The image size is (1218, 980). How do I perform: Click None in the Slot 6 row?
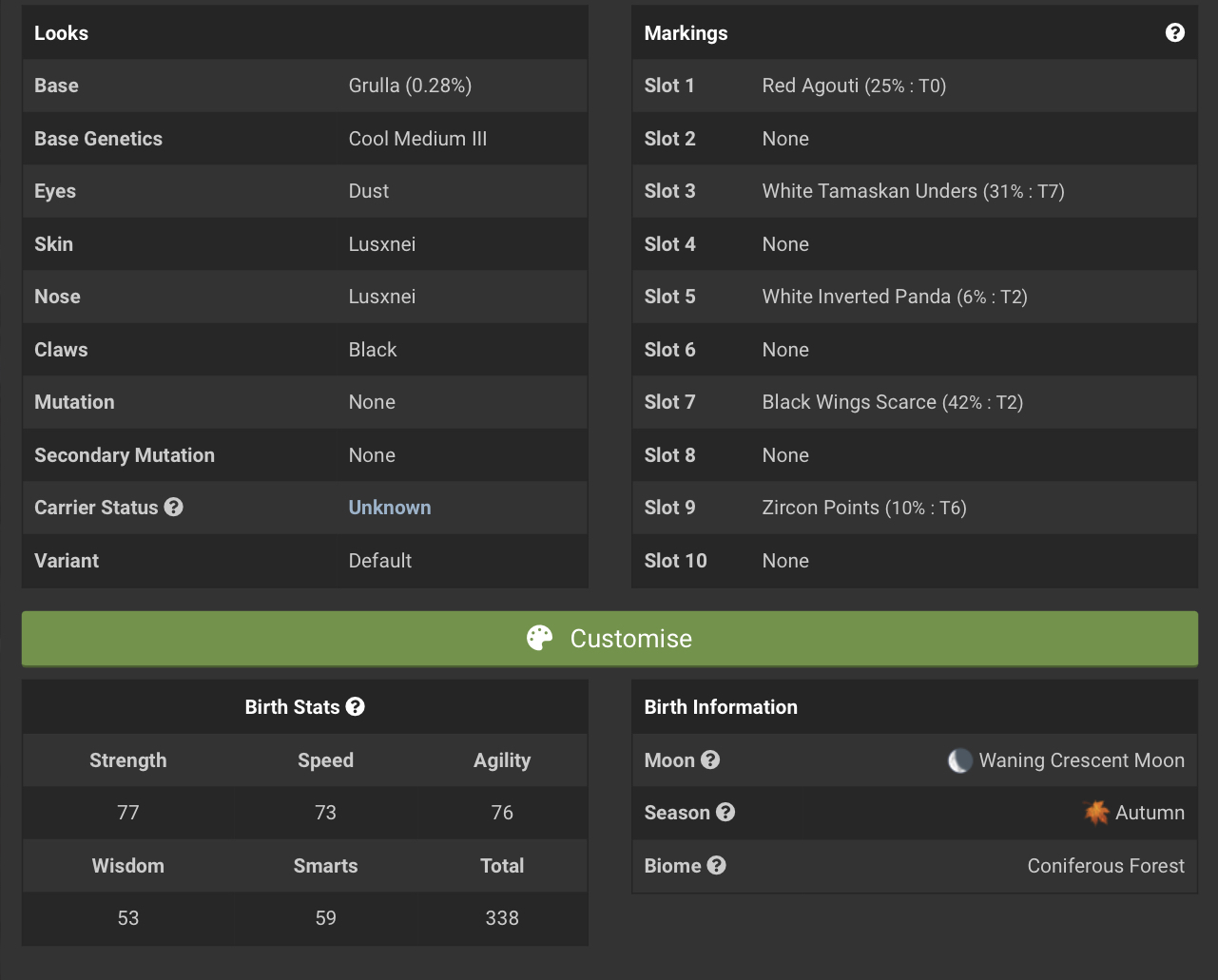coord(785,350)
